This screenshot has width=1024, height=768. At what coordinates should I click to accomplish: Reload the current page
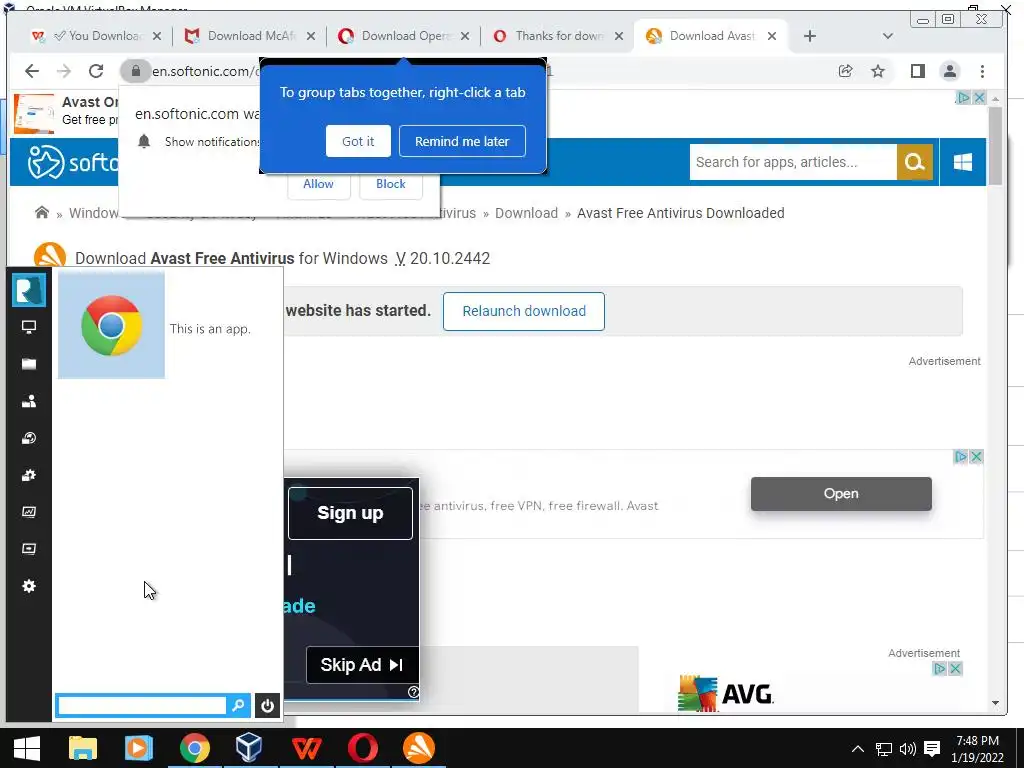pos(96,71)
